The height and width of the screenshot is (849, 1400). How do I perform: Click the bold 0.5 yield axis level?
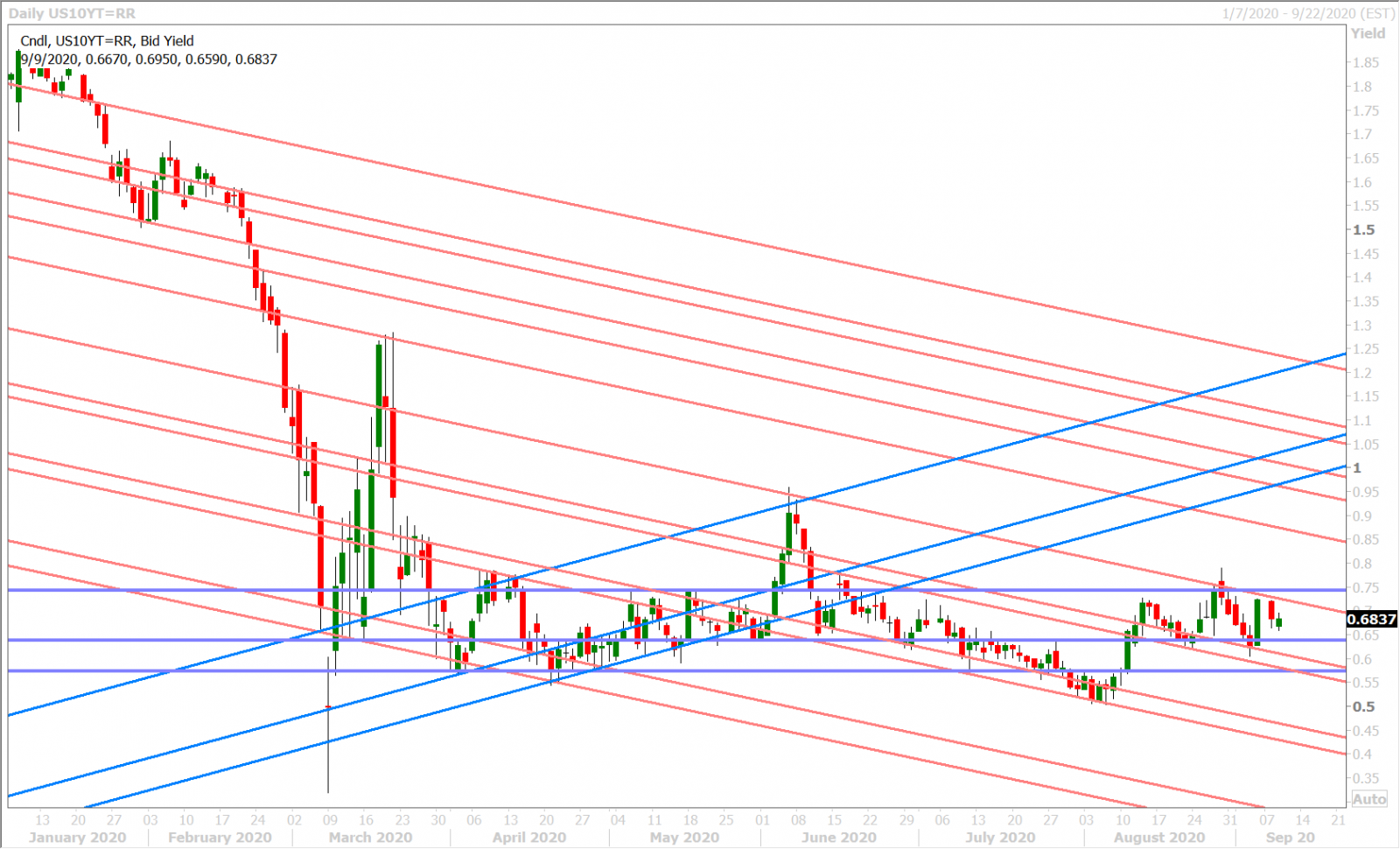(1363, 706)
